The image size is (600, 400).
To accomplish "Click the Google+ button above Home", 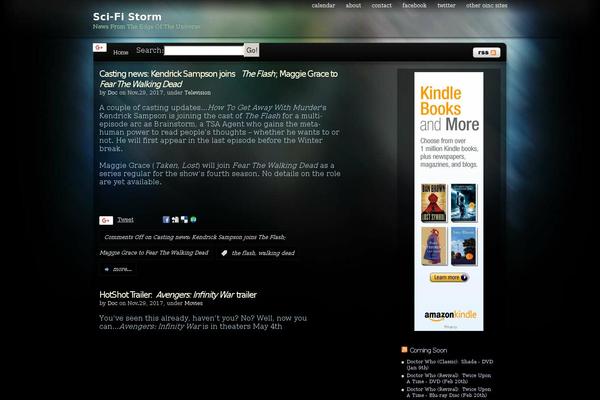I will pos(99,47).
